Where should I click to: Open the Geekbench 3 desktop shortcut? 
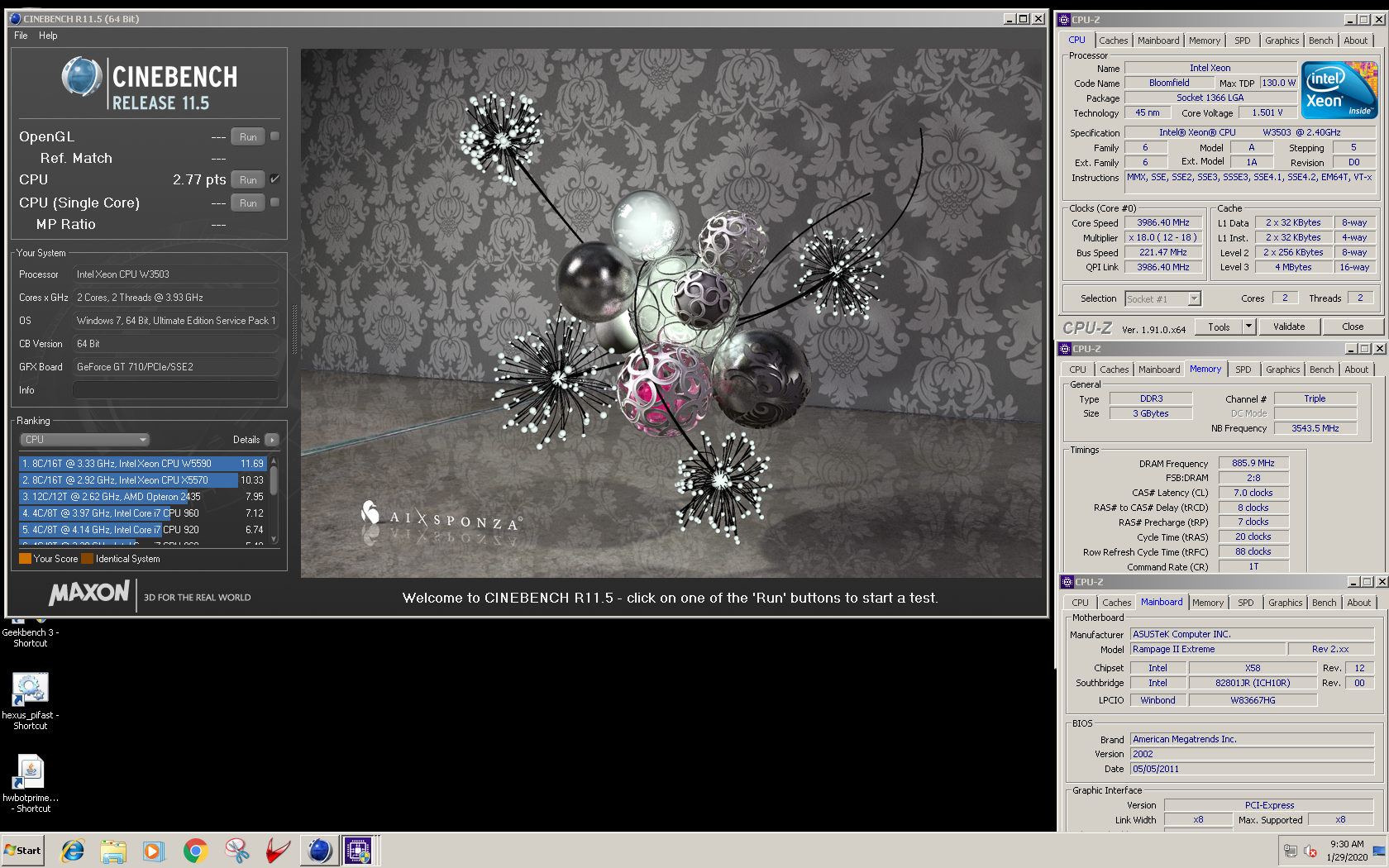pos(31,632)
